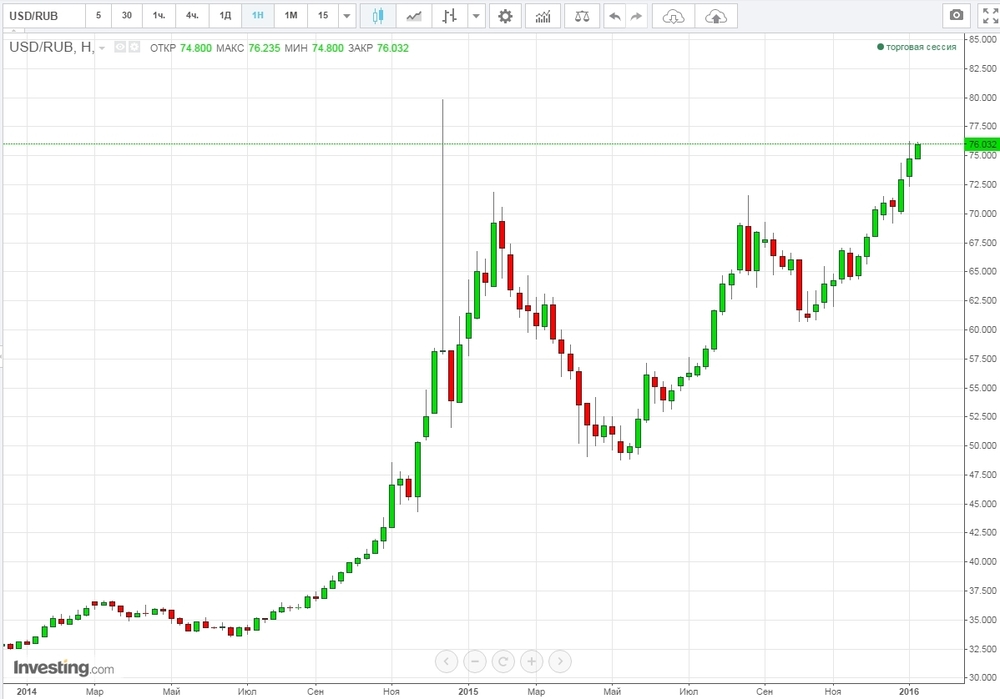Expand the timeframe list dropdown arrow
Screen dimensions: 1000x699
coord(346,16)
